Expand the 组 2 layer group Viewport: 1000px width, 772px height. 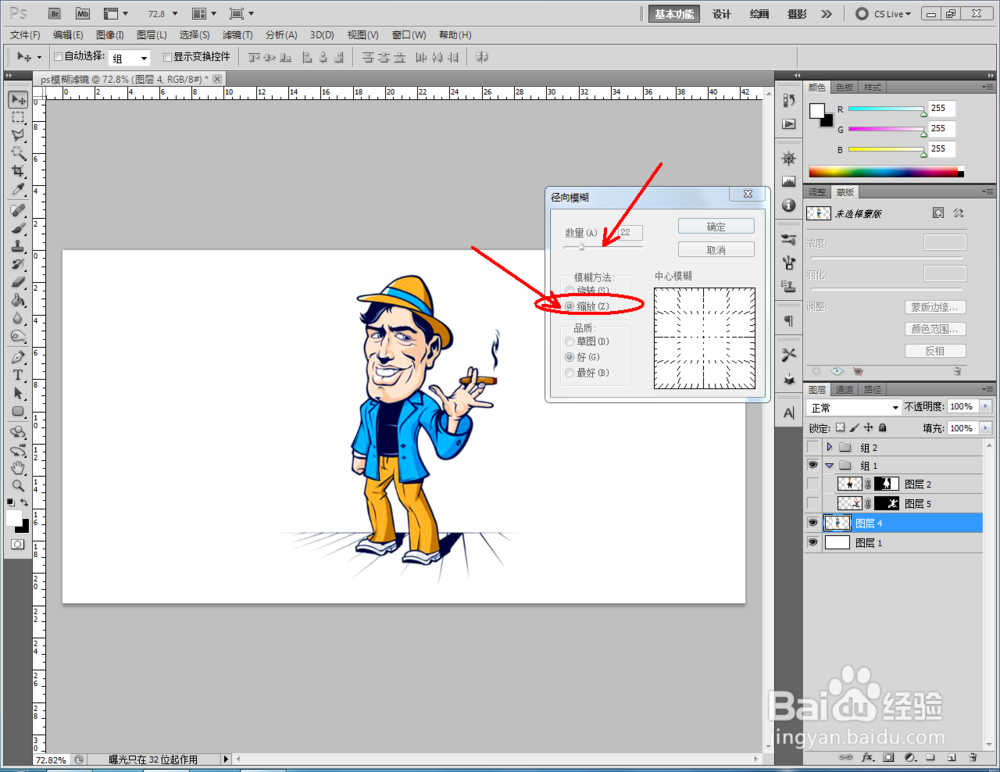[829, 447]
